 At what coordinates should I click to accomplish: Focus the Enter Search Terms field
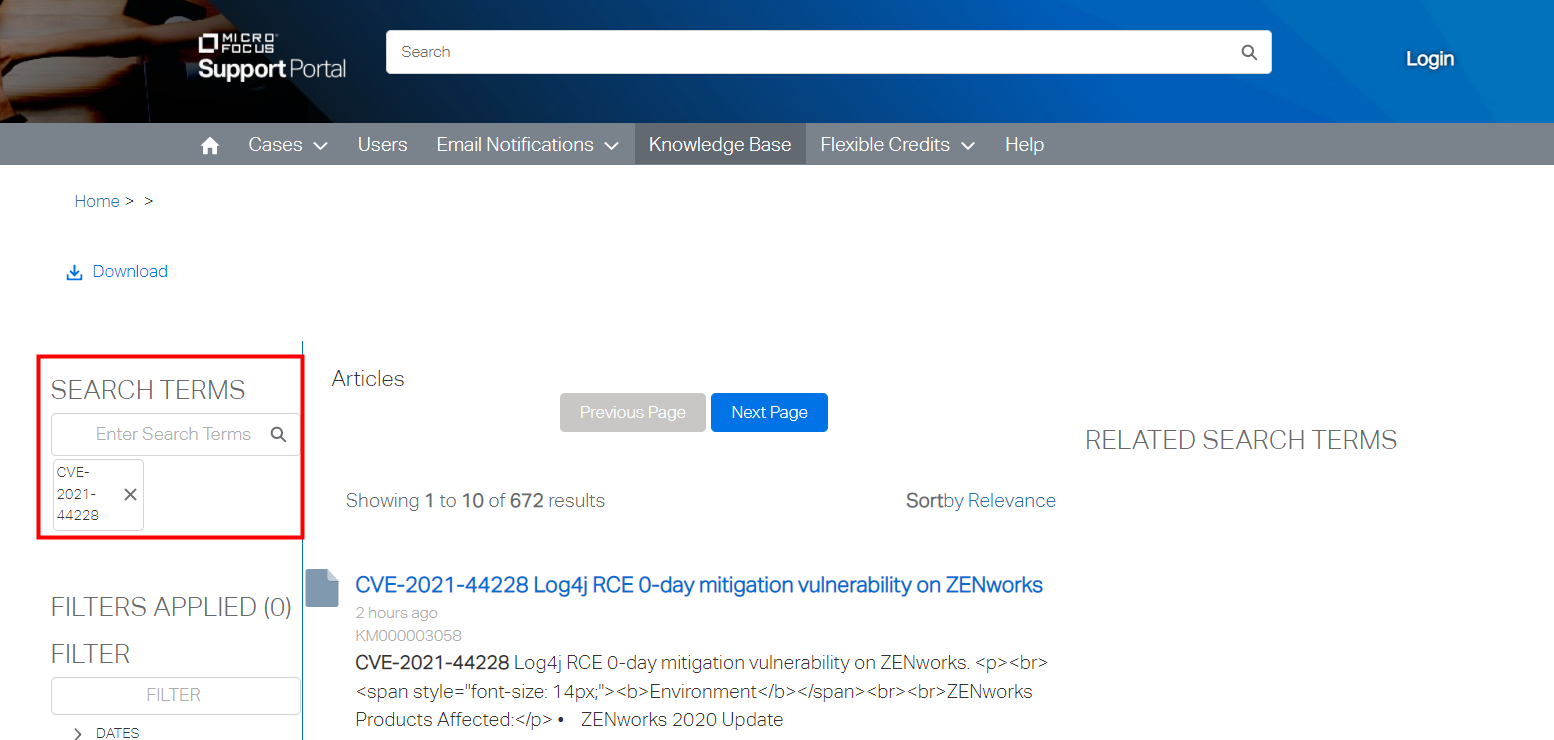[165, 434]
